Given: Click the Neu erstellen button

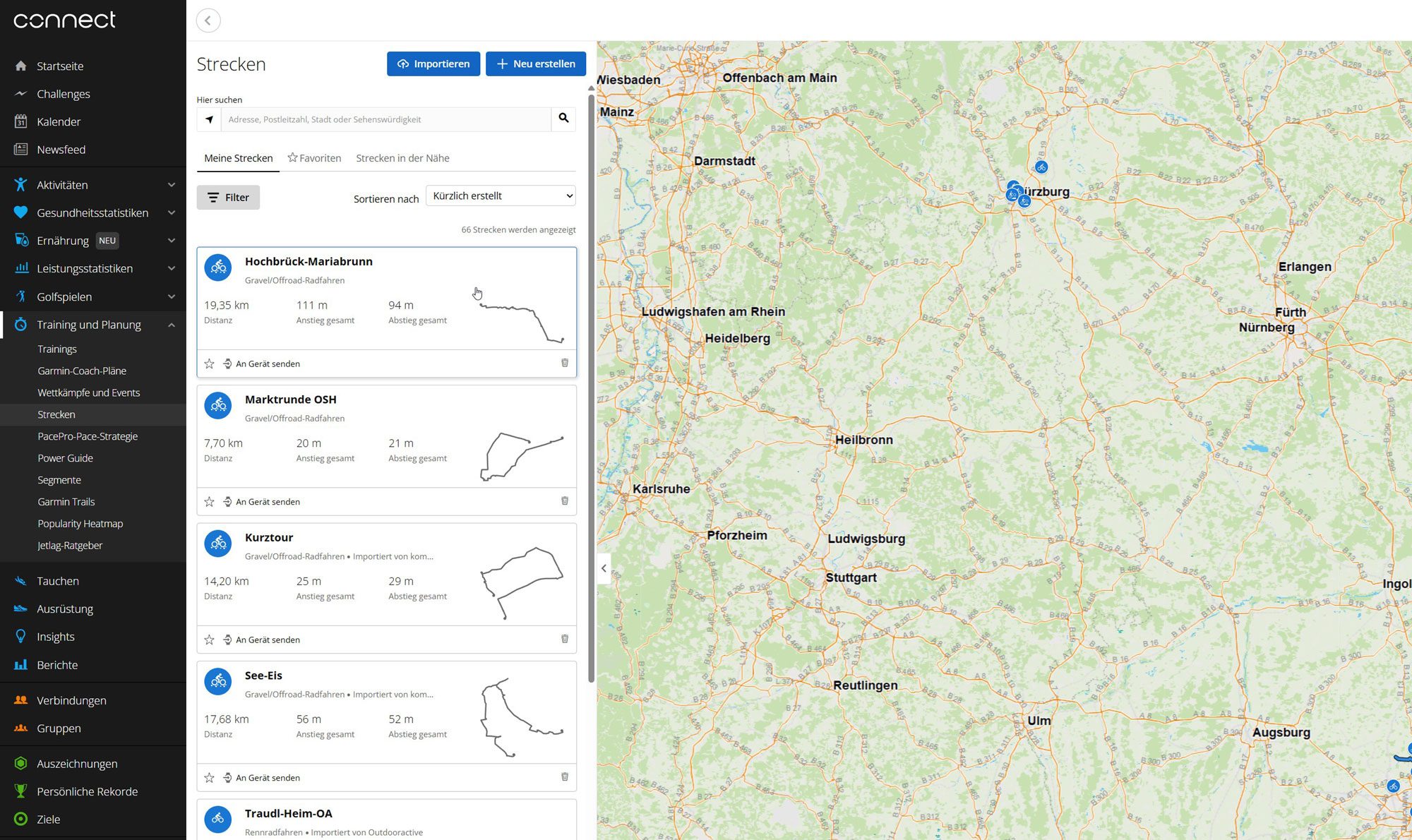Looking at the screenshot, I should pos(535,64).
